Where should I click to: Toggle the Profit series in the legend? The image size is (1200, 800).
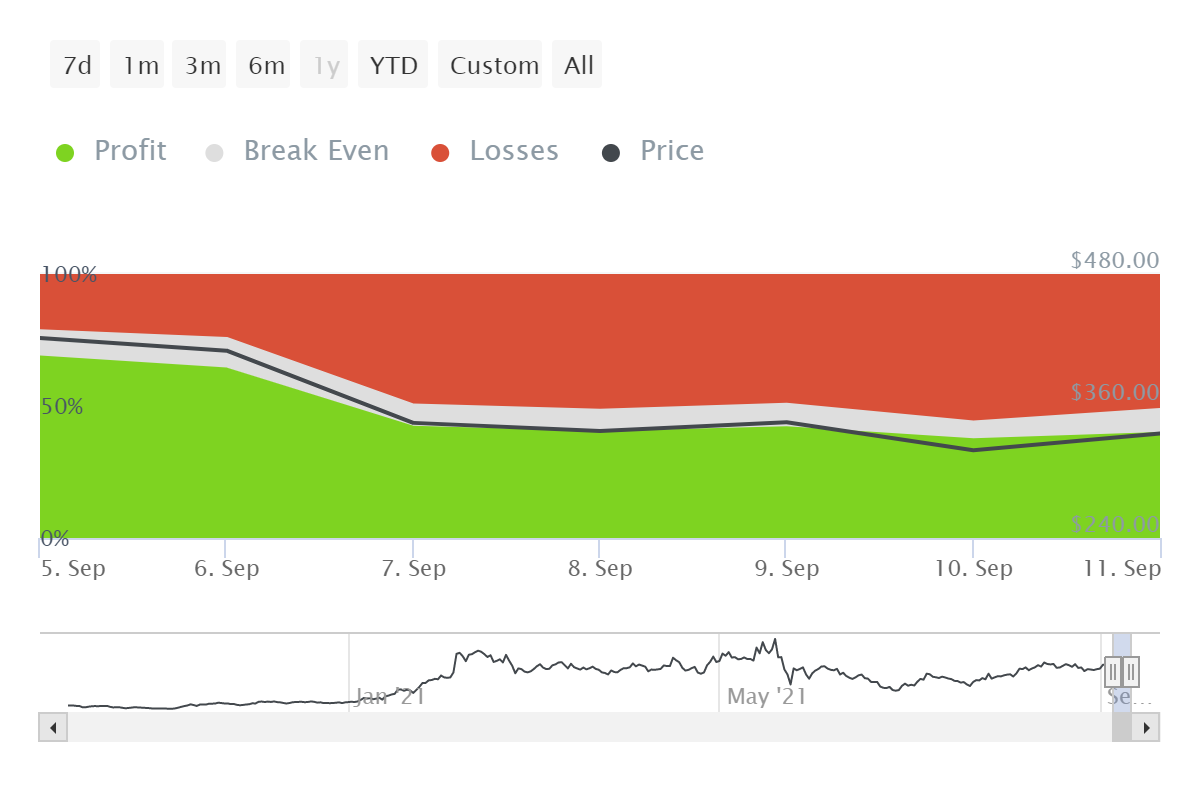pos(111,152)
